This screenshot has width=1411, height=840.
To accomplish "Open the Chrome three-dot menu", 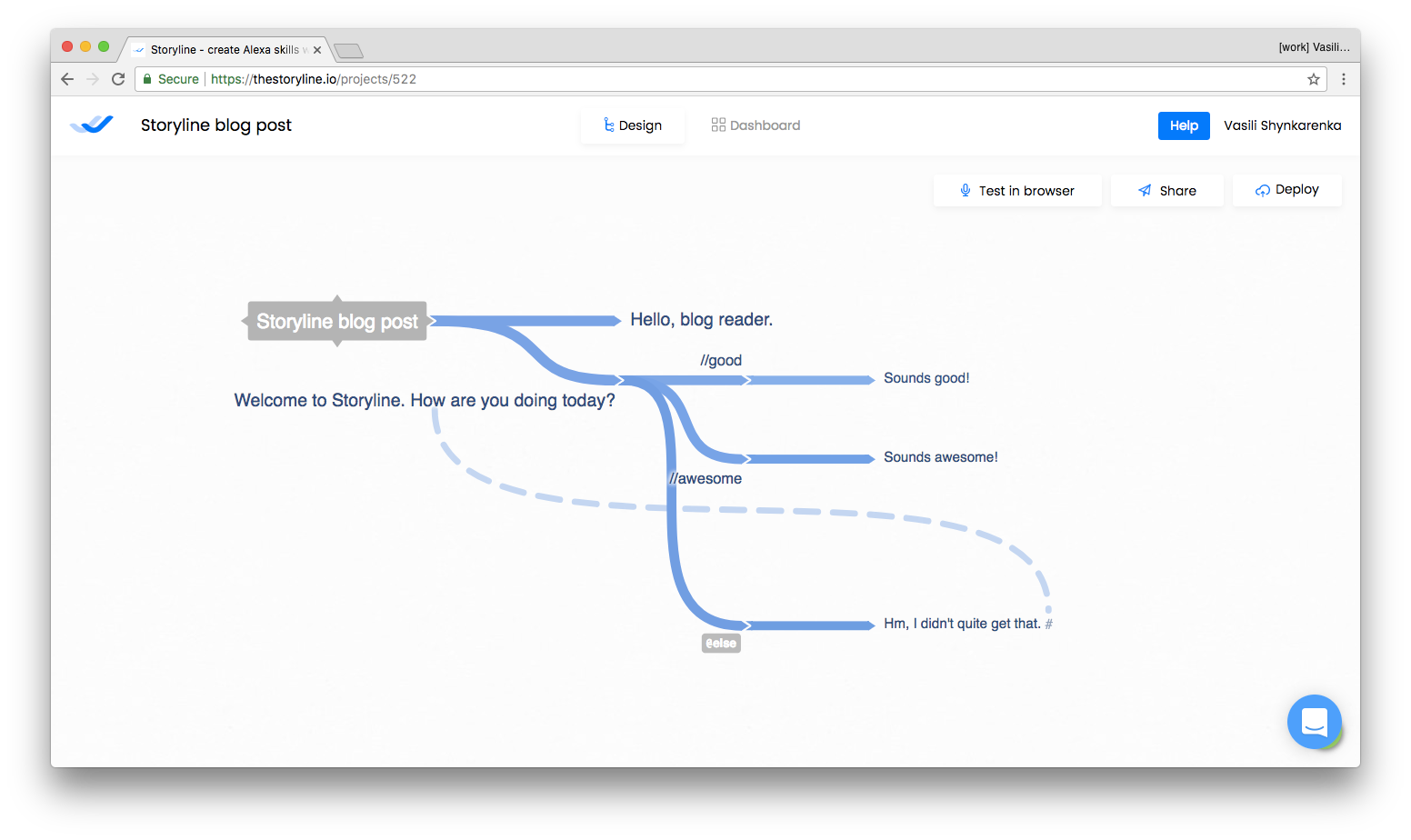I will coord(1343,79).
